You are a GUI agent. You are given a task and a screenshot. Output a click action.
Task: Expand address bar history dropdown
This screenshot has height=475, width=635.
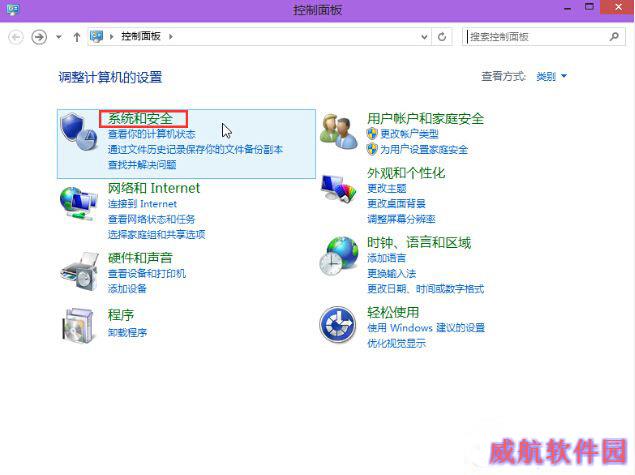pos(424,37)
